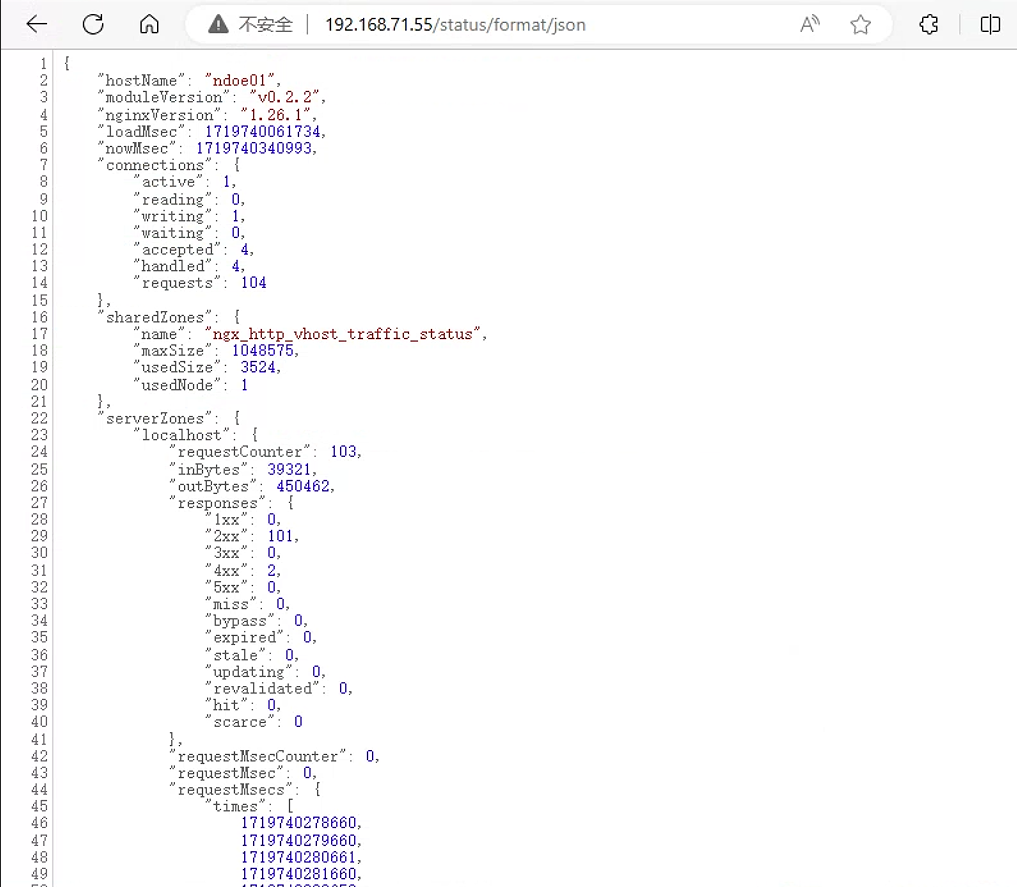
Task: Select moduleVersion value "v0.2.2"
Action: coord(285,97)
